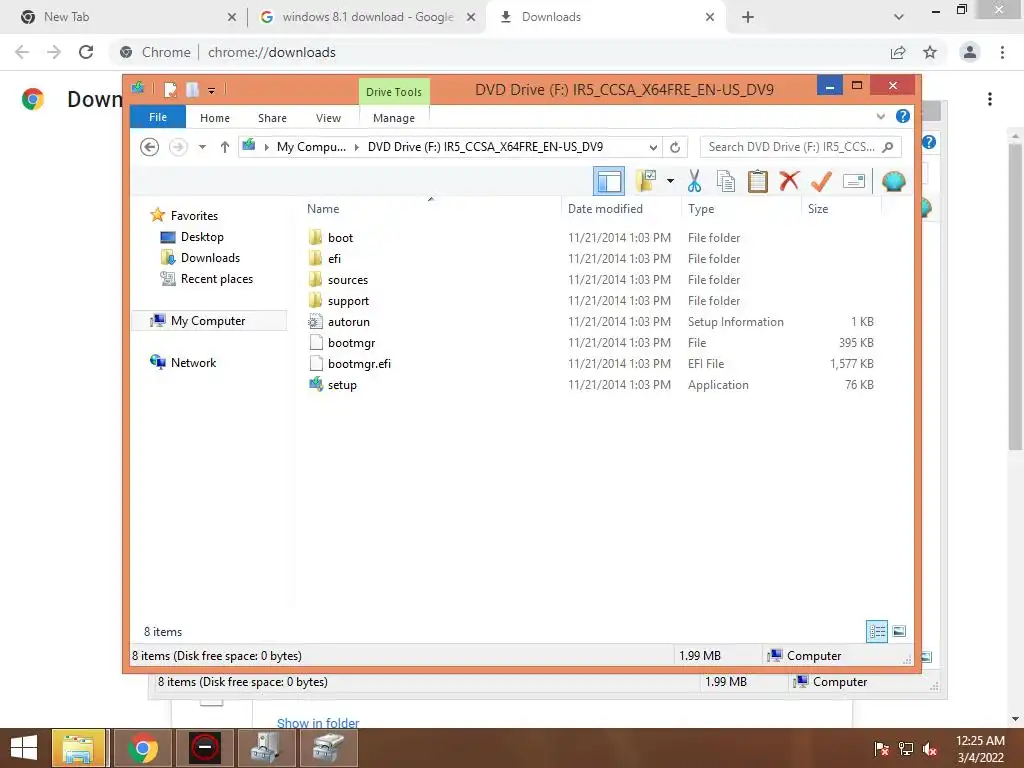Open address bar history dropdown

pyautogui.click(x=653, y=148)
